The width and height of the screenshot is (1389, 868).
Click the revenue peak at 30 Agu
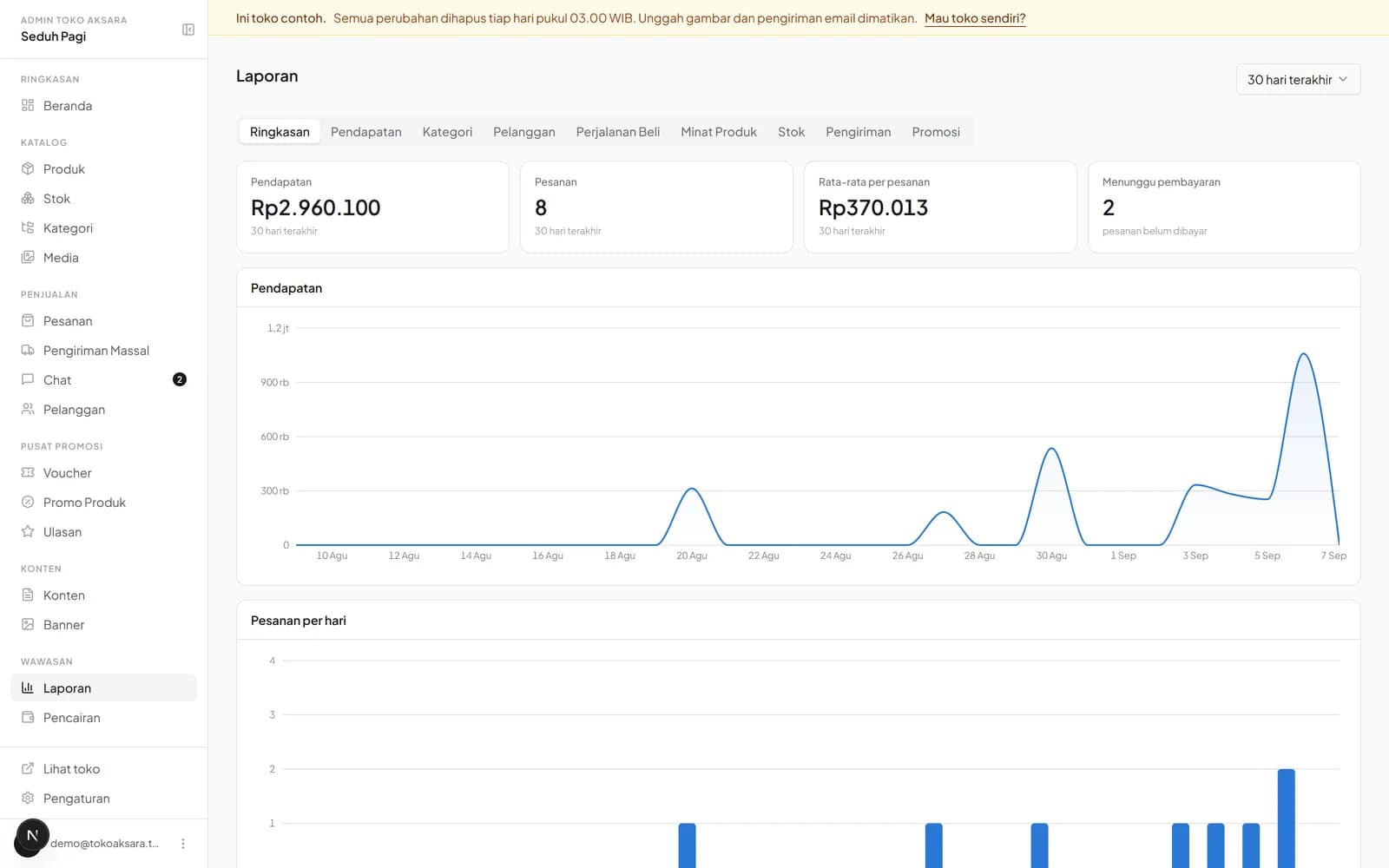coord(1051,449)
